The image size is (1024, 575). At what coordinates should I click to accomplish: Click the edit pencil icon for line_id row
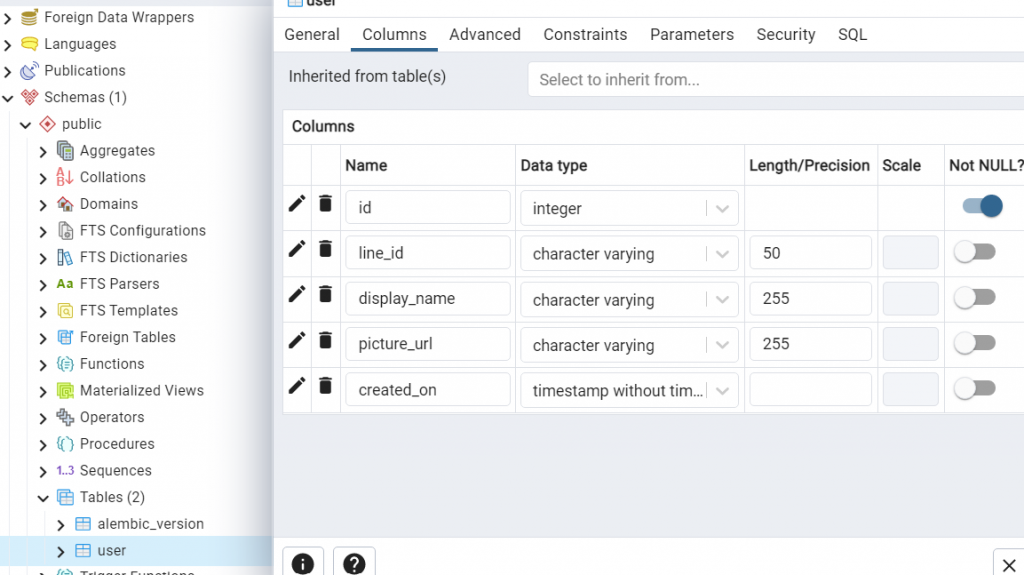297,249
